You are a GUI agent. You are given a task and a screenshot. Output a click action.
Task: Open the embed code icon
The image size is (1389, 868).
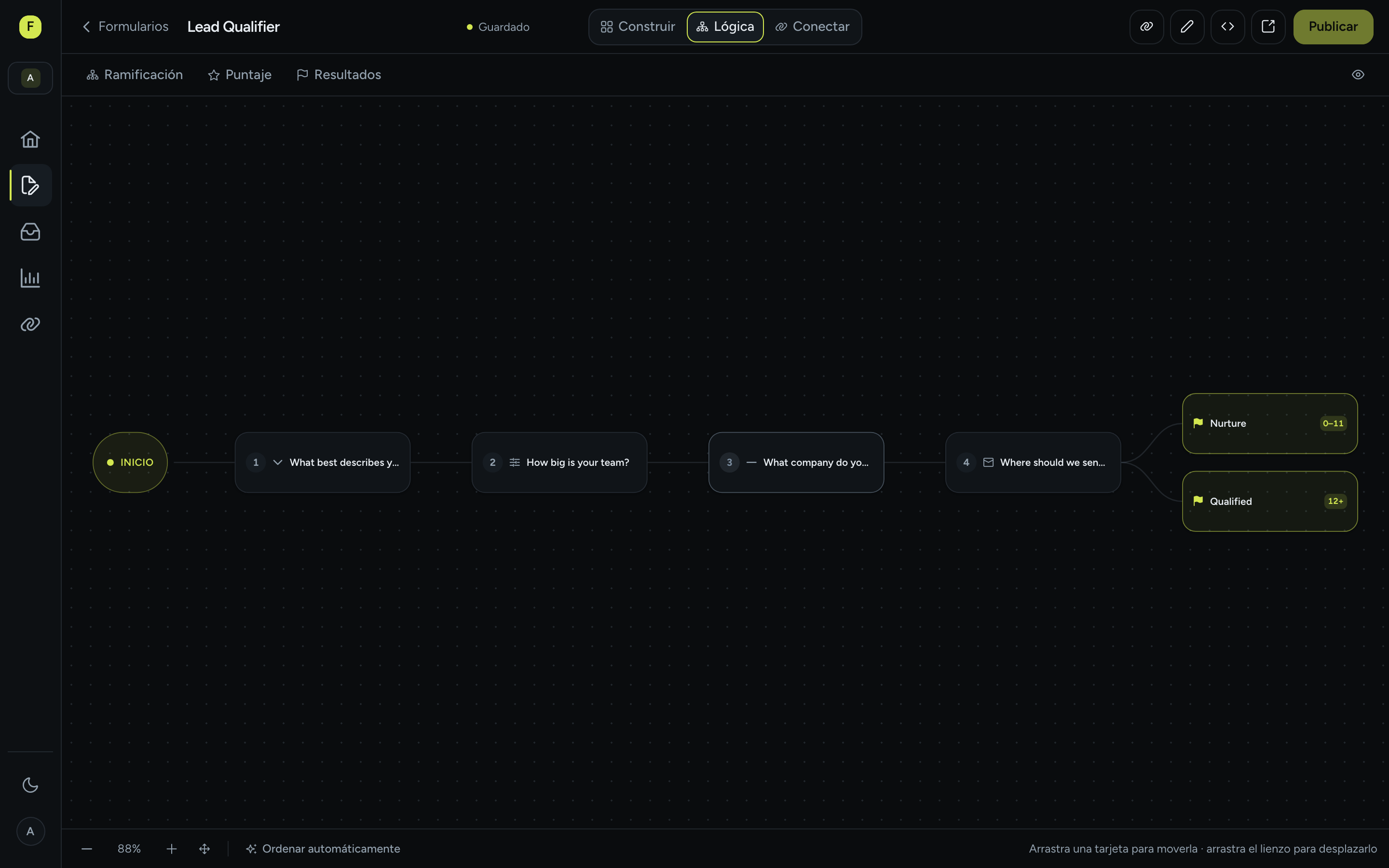1227,27
